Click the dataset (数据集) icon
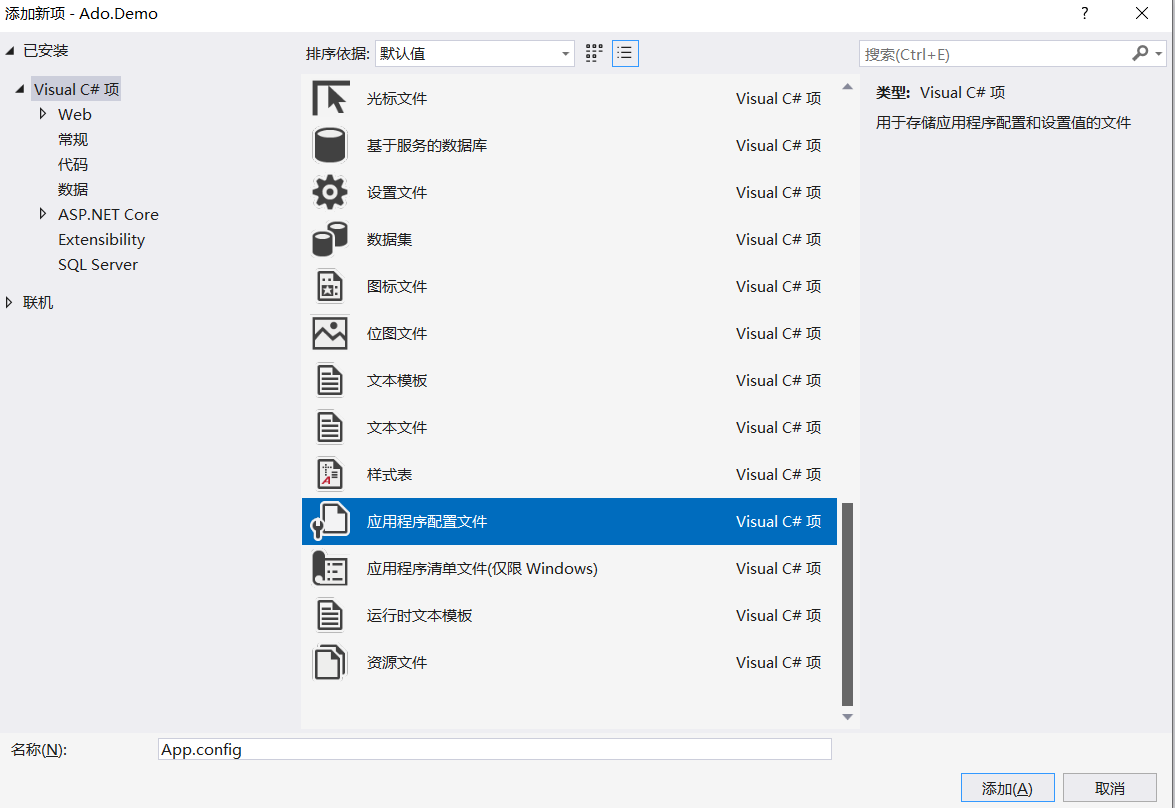Viewport: 1175px width, 808px height. [x=330, y=240]
